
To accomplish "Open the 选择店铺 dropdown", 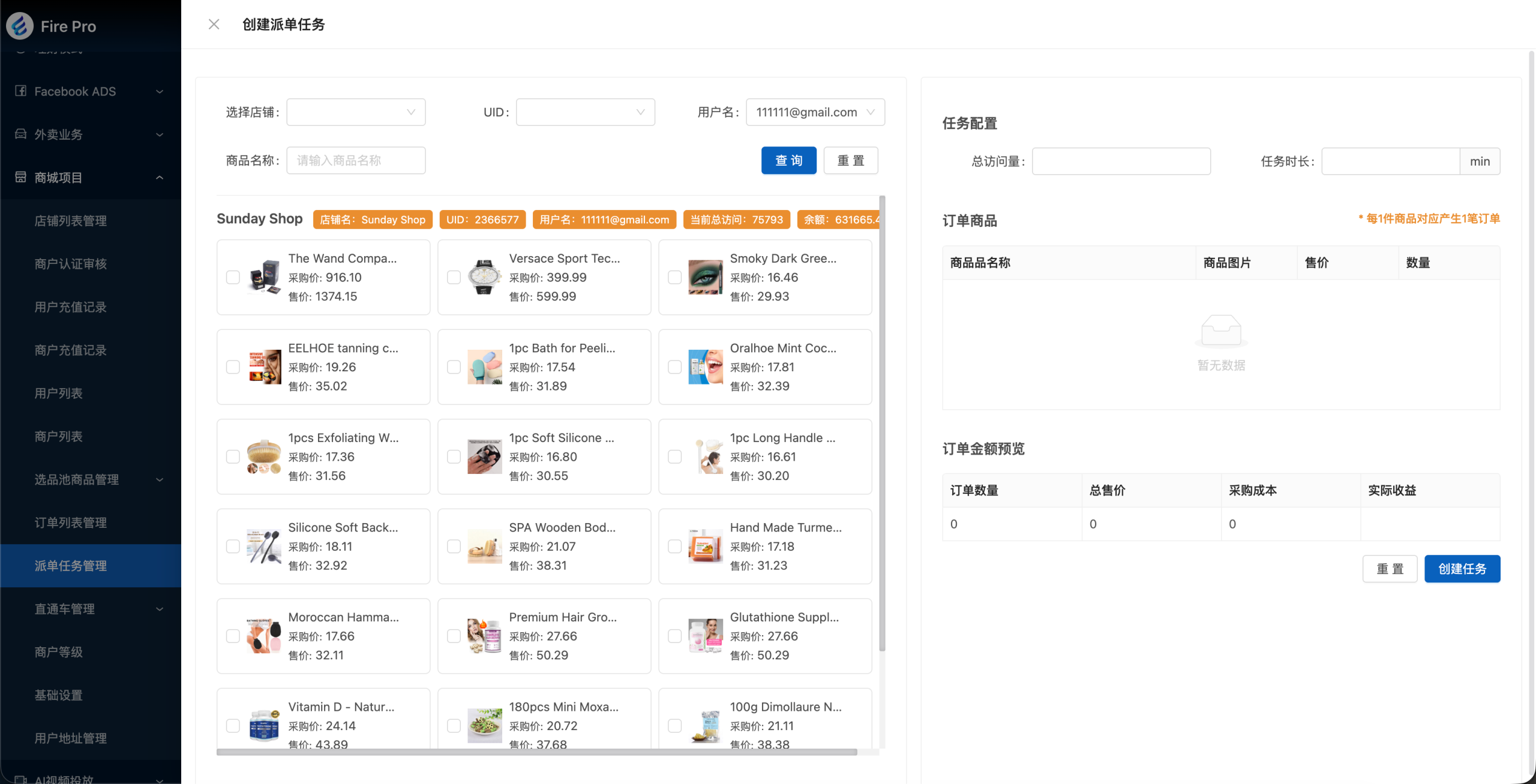I will point(356,112).
